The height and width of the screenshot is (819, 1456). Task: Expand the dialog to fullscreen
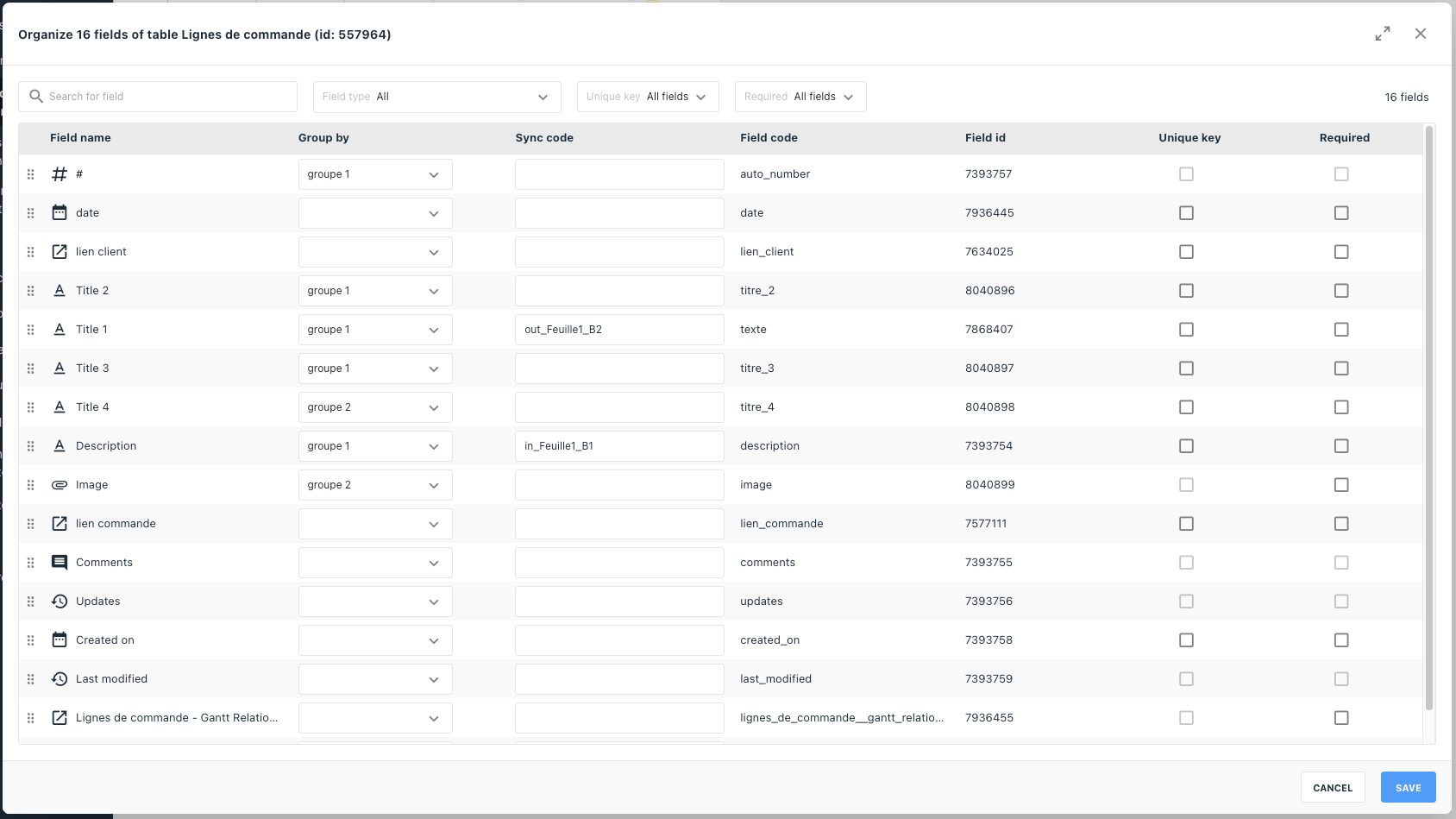(x=1383, y=34)
